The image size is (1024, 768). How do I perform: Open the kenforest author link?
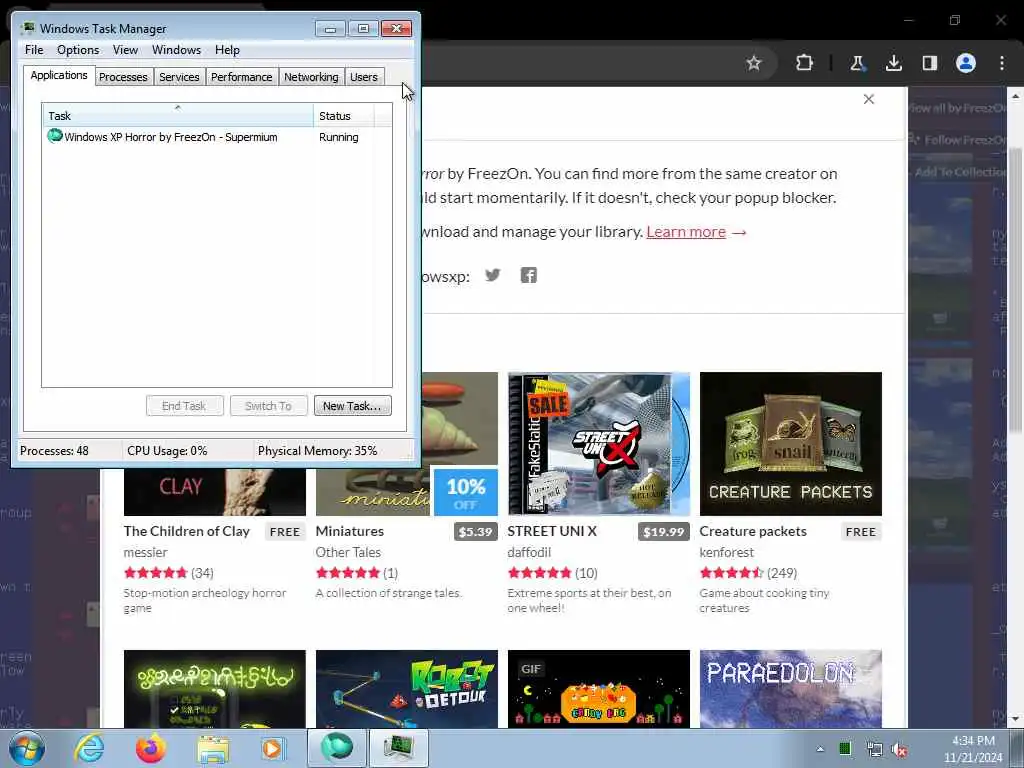tap(726, 552)
